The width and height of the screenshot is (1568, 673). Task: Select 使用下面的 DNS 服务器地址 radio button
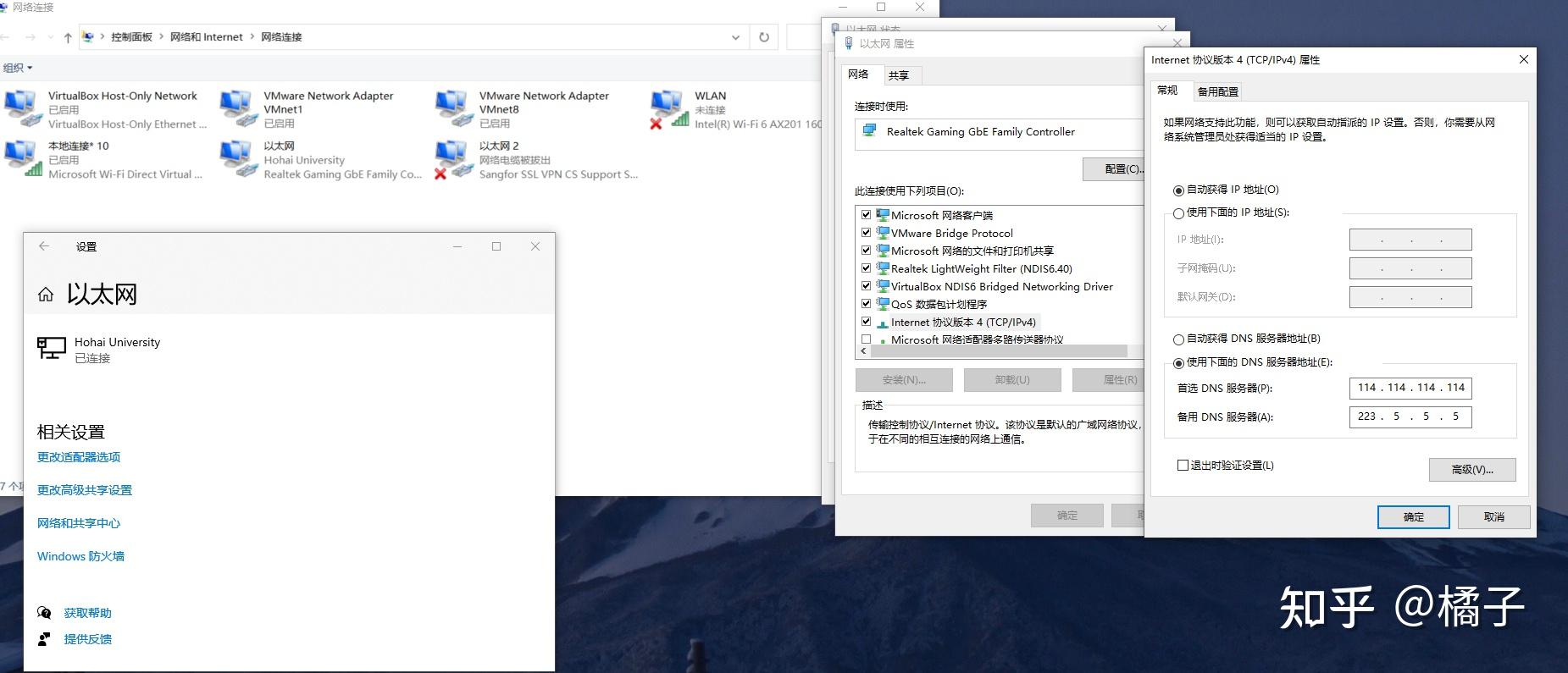(x=1178, y=363)
